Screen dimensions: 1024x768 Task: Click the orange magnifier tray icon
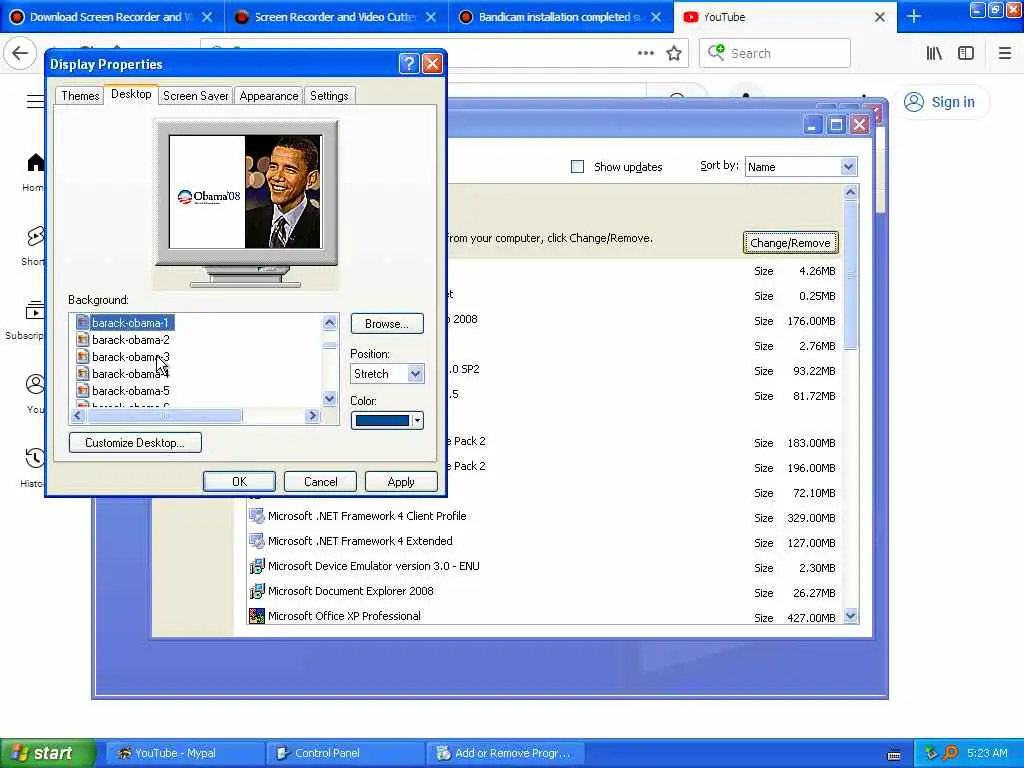[950, 753]
